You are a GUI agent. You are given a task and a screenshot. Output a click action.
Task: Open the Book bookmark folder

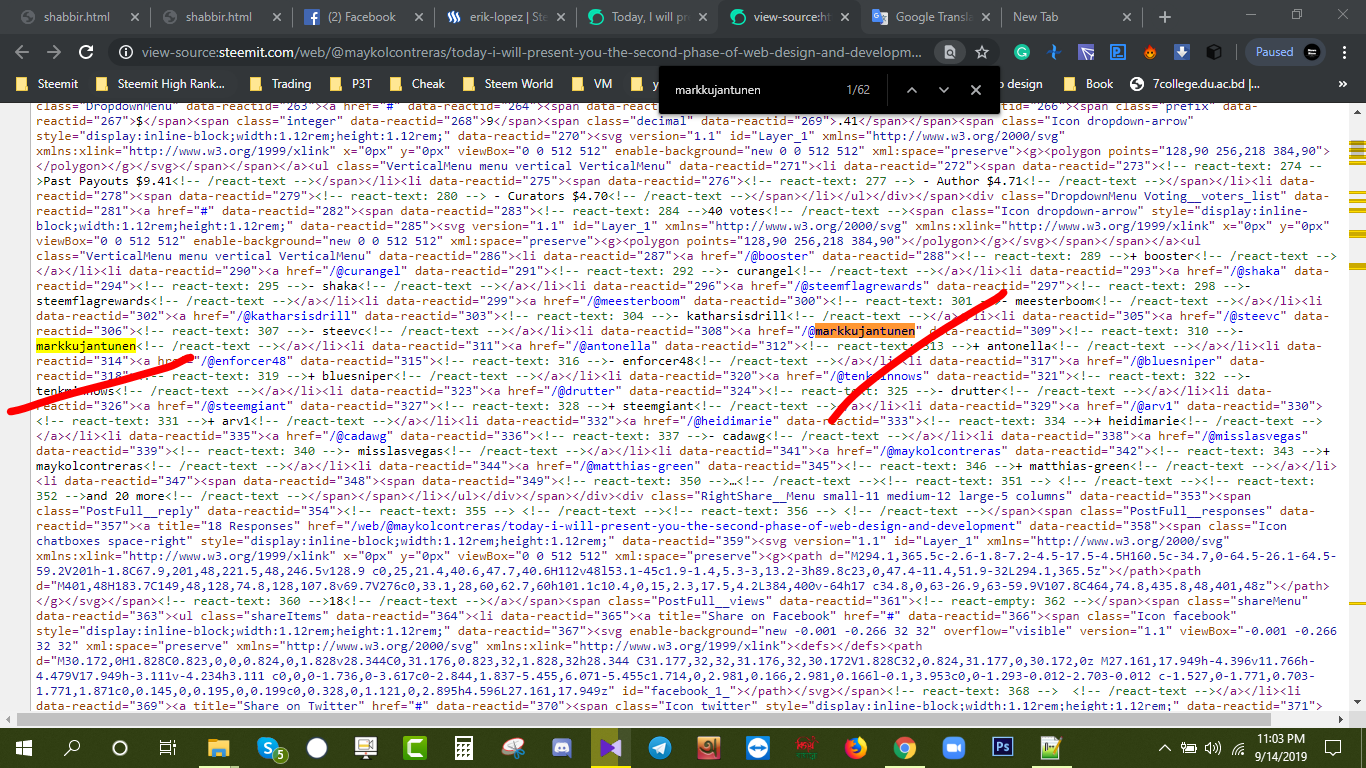pos(1089,84)
